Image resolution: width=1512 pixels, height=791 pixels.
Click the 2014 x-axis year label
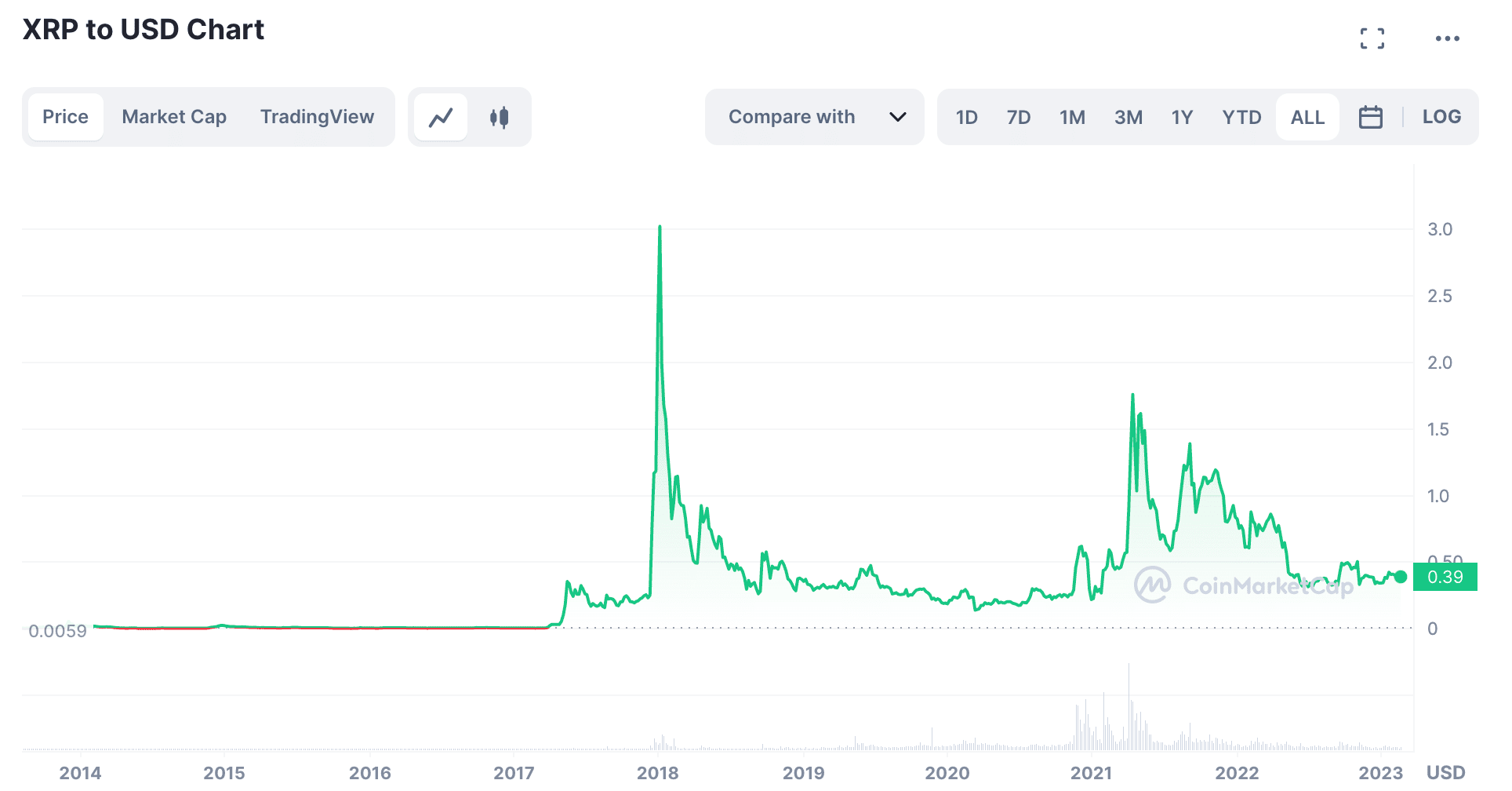[x=80, y=773]
